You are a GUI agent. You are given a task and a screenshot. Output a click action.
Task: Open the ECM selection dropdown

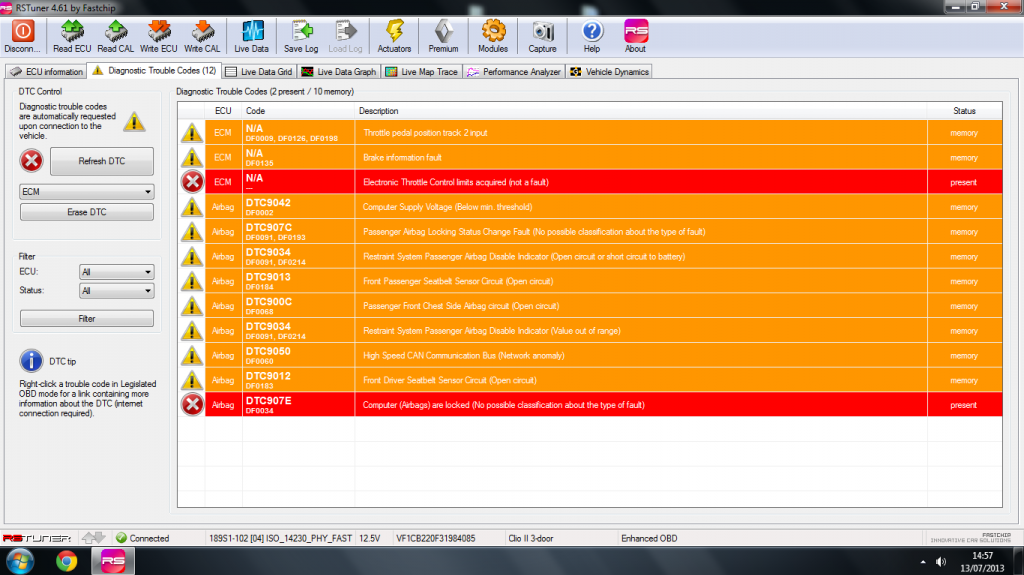[x=87, y=191]
